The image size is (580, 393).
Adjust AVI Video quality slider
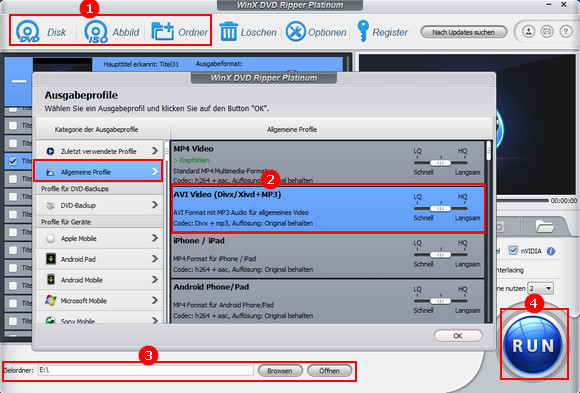pos(440,209)
